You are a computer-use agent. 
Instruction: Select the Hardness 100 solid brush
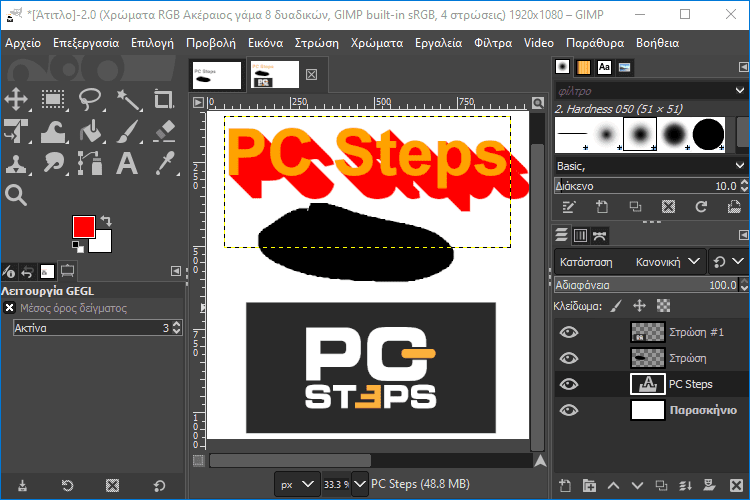coord(708,134)
